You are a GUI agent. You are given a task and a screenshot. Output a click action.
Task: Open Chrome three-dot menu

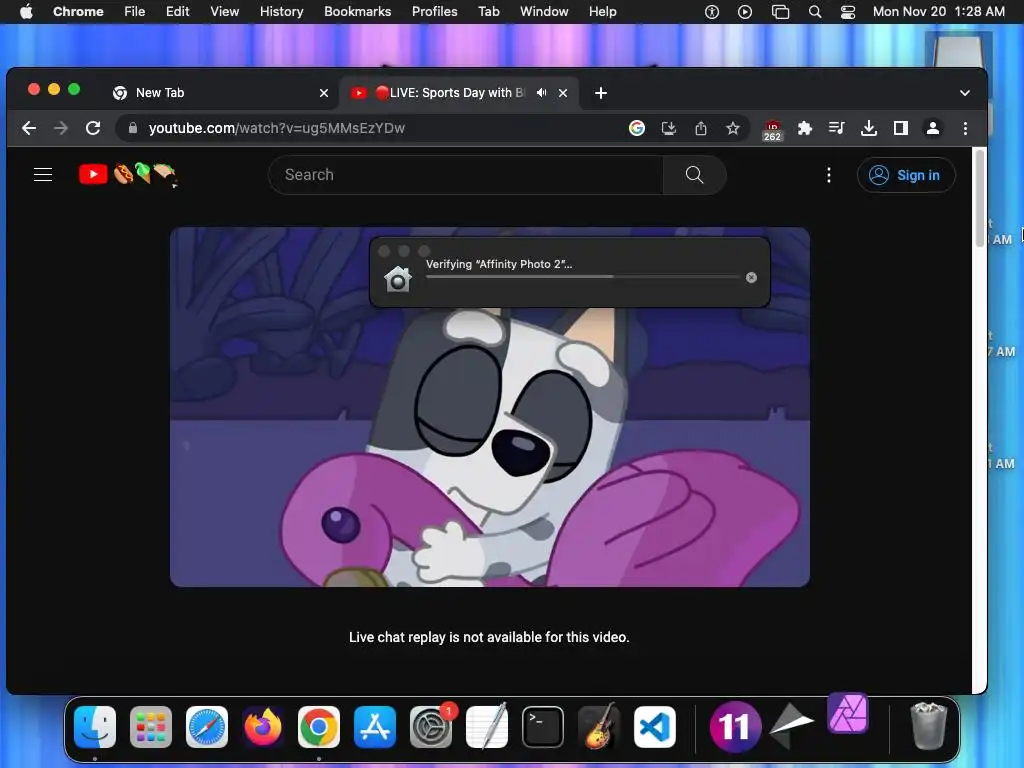[965, 128]
